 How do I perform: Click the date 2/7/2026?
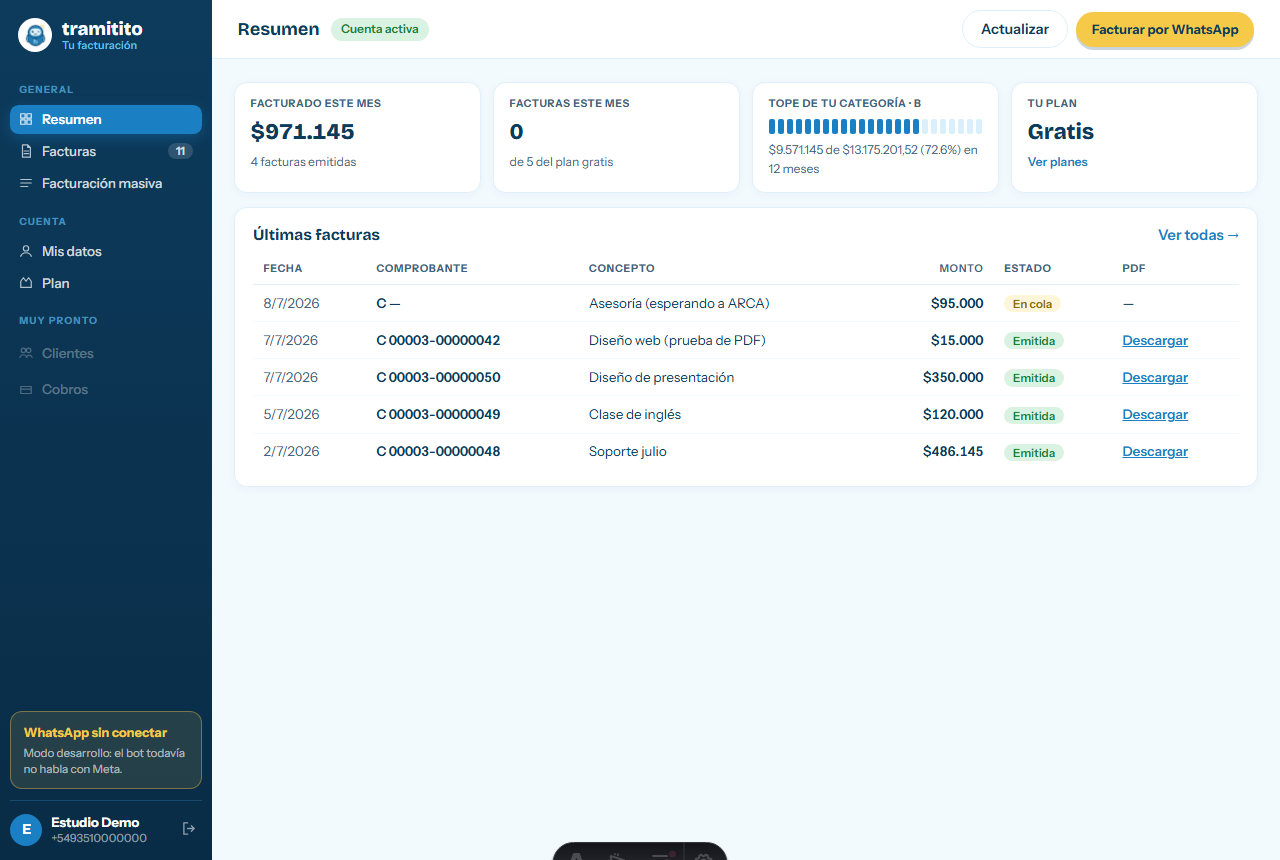click(x=291, y=451)
